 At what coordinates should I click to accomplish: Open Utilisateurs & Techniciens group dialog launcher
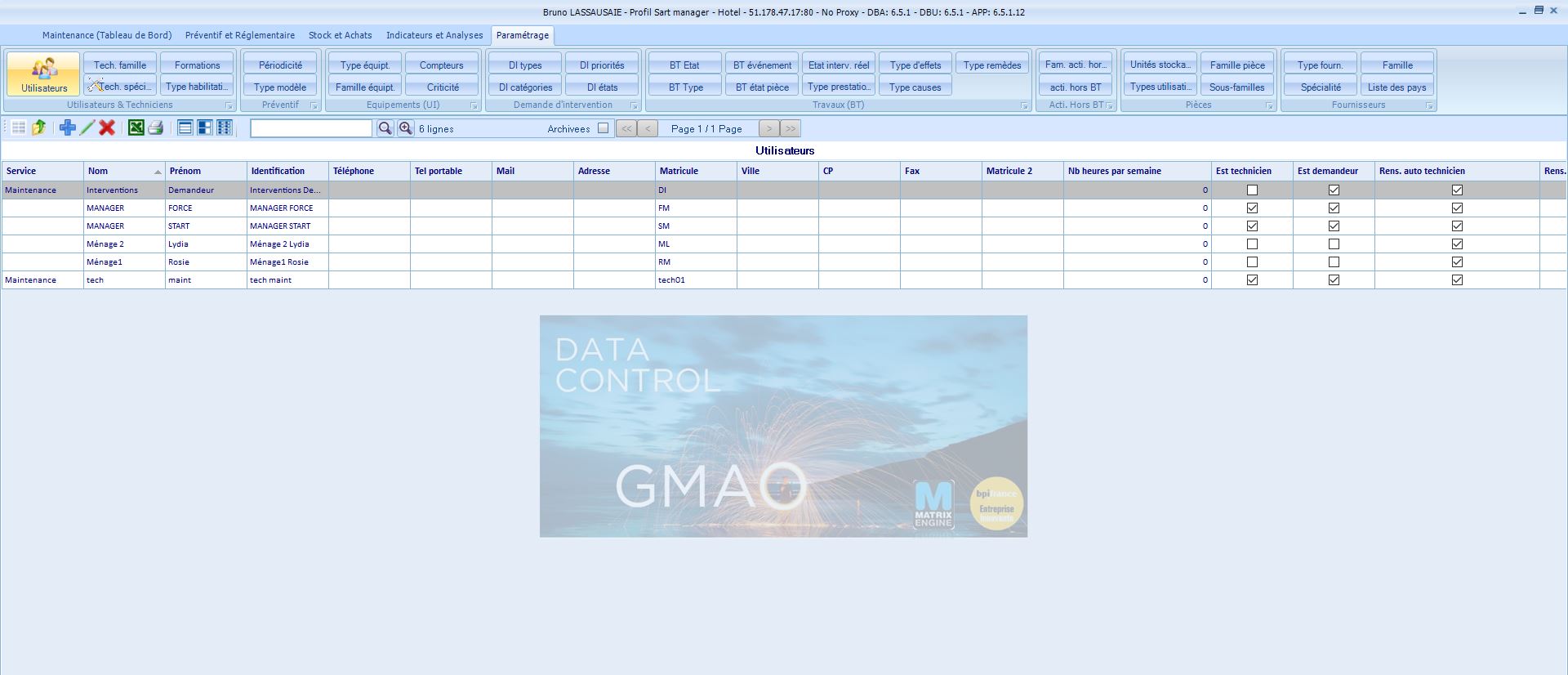(x=229, y=106)
